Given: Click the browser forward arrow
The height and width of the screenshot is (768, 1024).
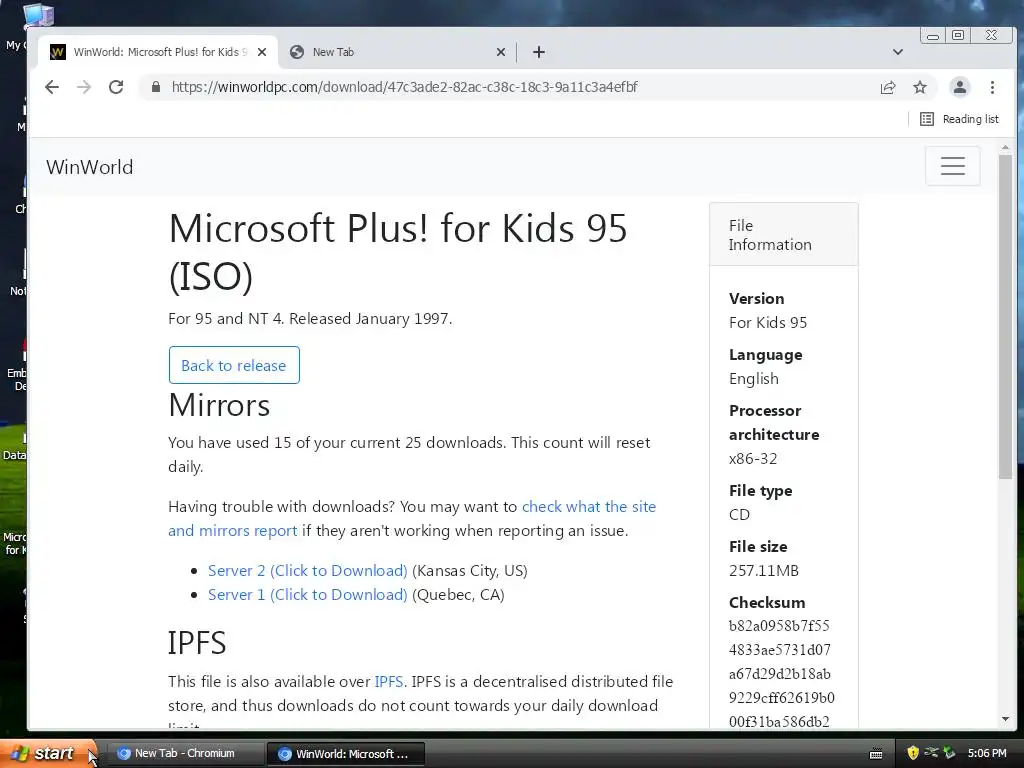Looking at the screenshot, I should pos(84,87).
